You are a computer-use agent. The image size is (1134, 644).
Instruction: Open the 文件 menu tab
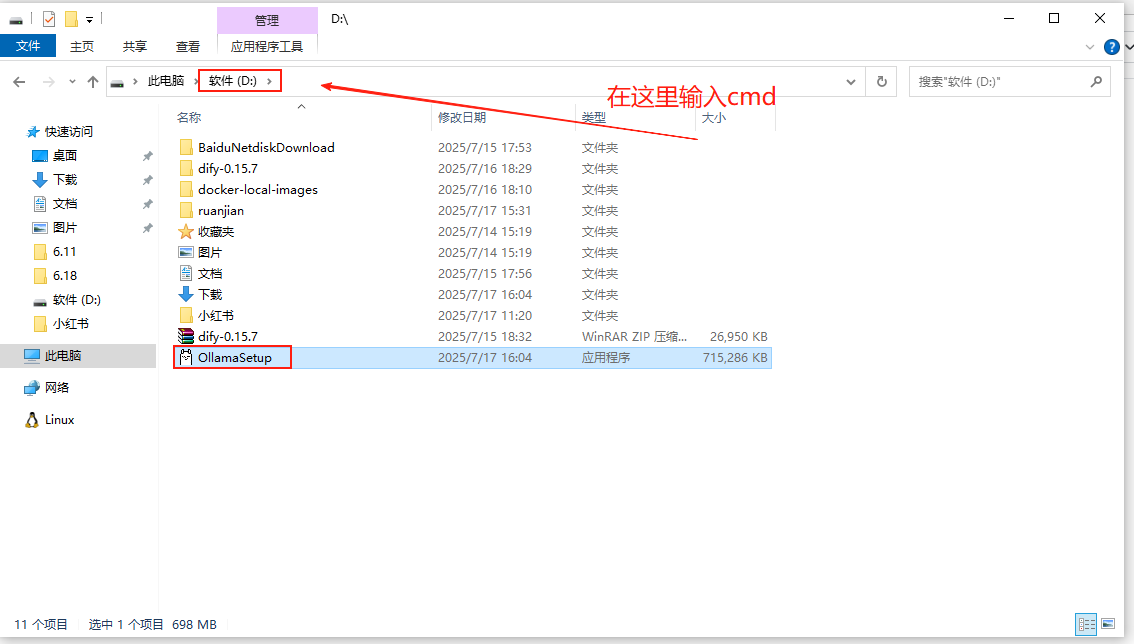pyautogui.click(x=28, y=46)
